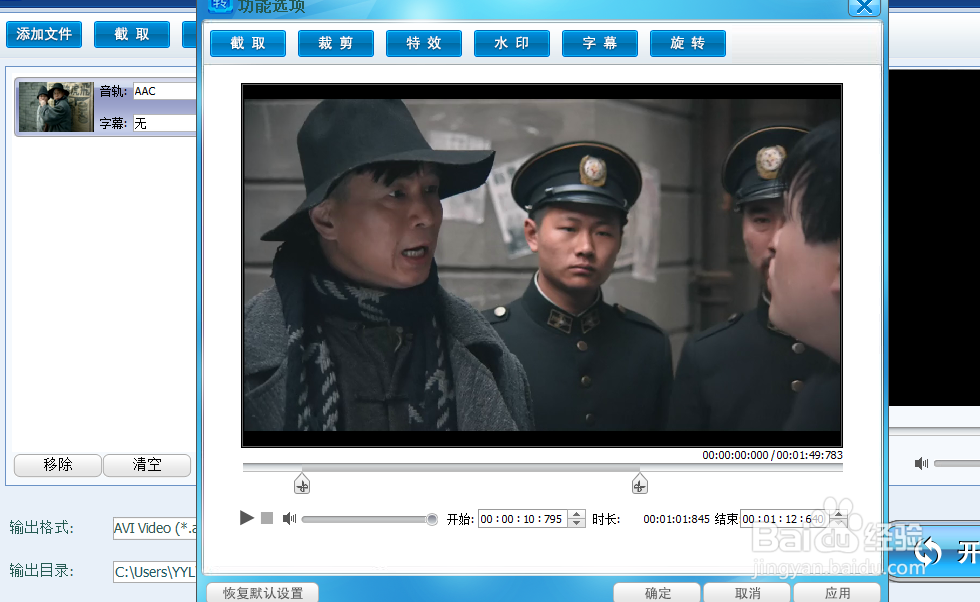Increase the end time with up arrow
This screenshot has width=980, height=602.
click(838, 514)
